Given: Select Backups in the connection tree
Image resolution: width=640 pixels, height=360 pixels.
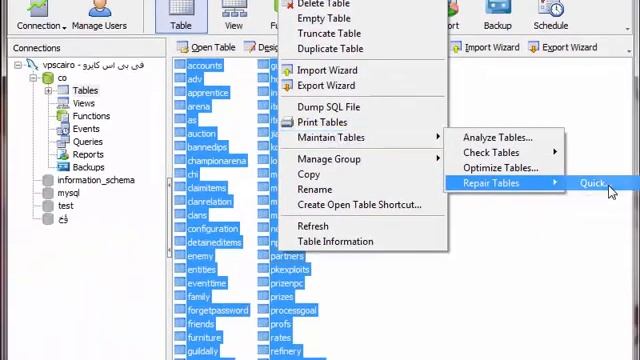Looking at the screenshot, I should 88,167.
